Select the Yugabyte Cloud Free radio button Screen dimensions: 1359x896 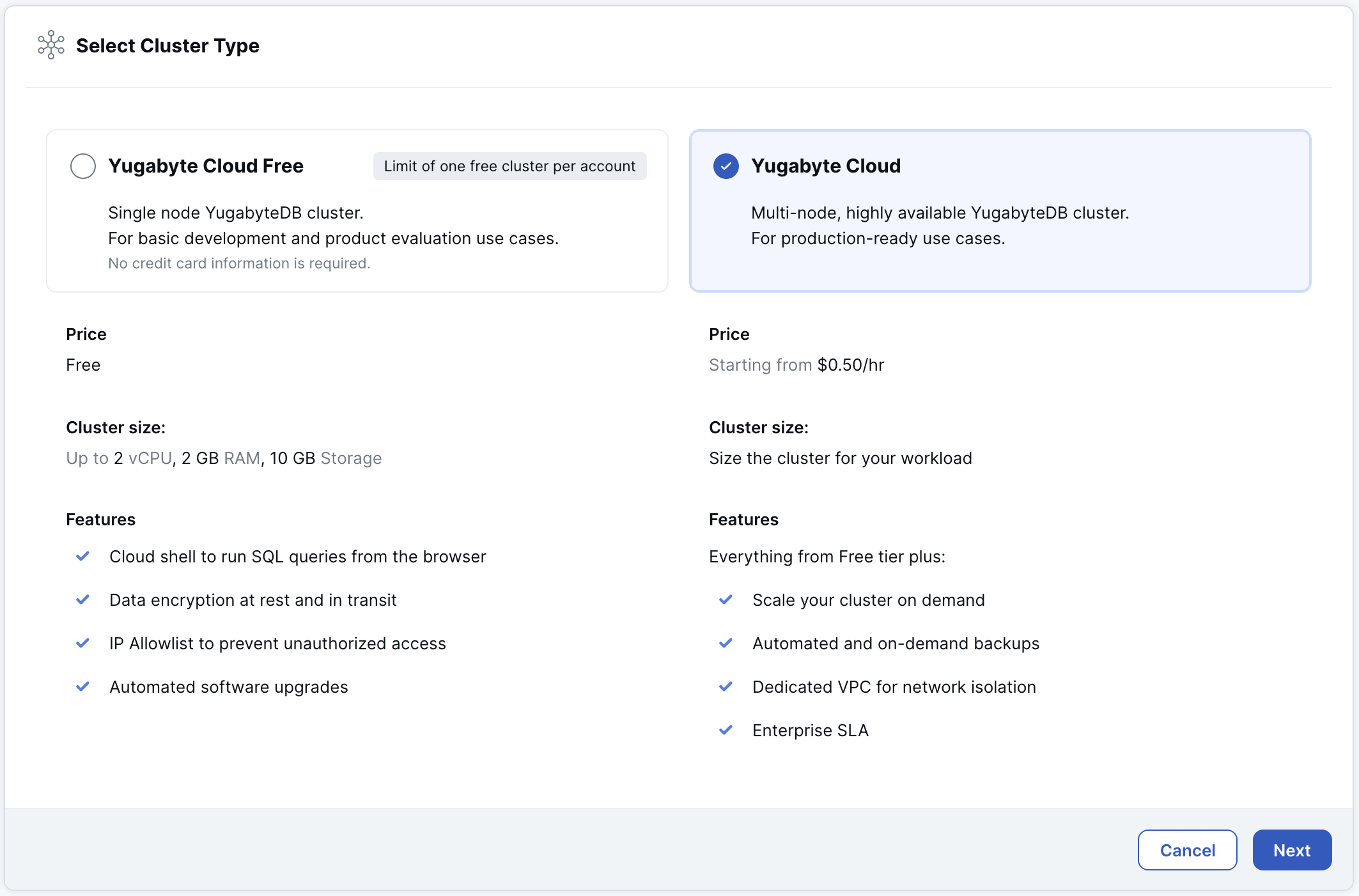pyautogui.click(x=83, y=166)
